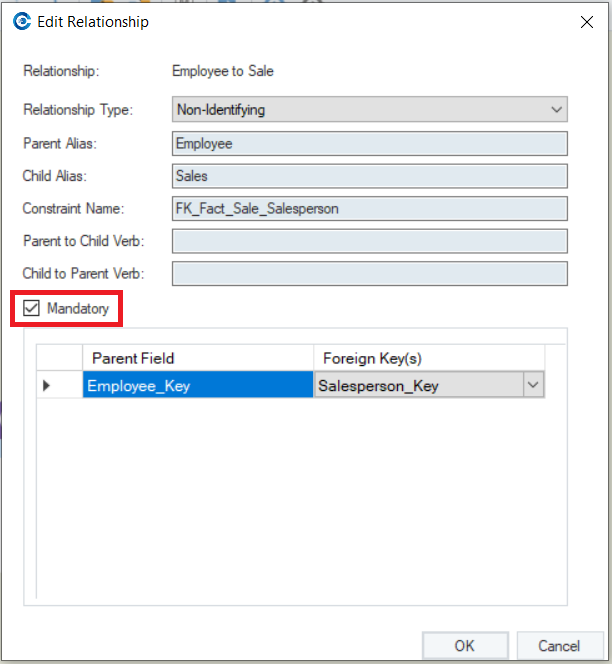Click the application icon in the title bar
The height and width of the screenshot is (664, 612).
coord(21,21)
